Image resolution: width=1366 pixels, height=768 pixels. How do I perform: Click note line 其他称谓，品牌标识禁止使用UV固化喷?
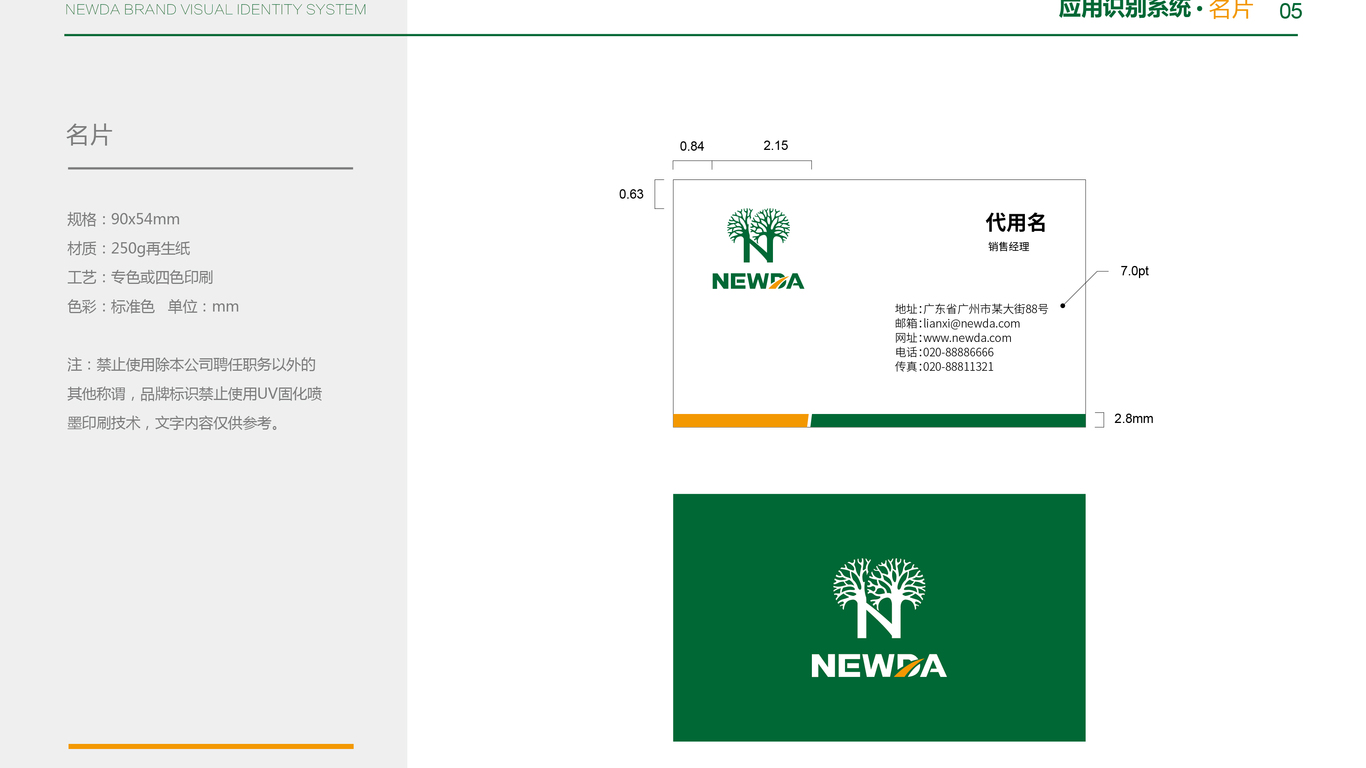point(195,394)
